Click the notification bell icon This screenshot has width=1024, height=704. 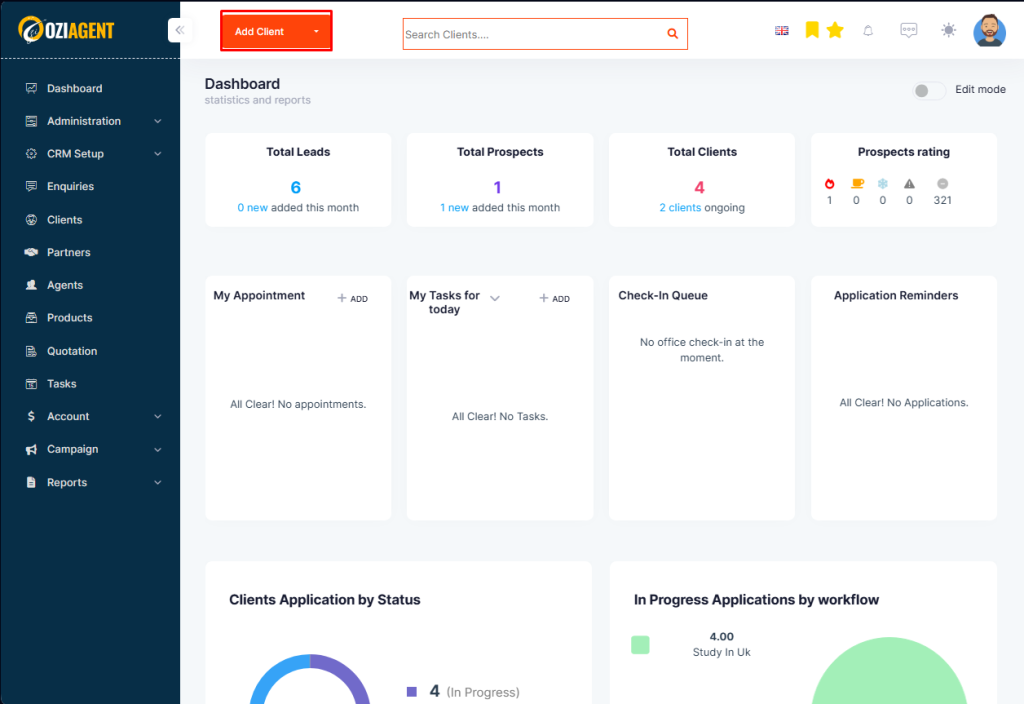(x=868, y=31)
